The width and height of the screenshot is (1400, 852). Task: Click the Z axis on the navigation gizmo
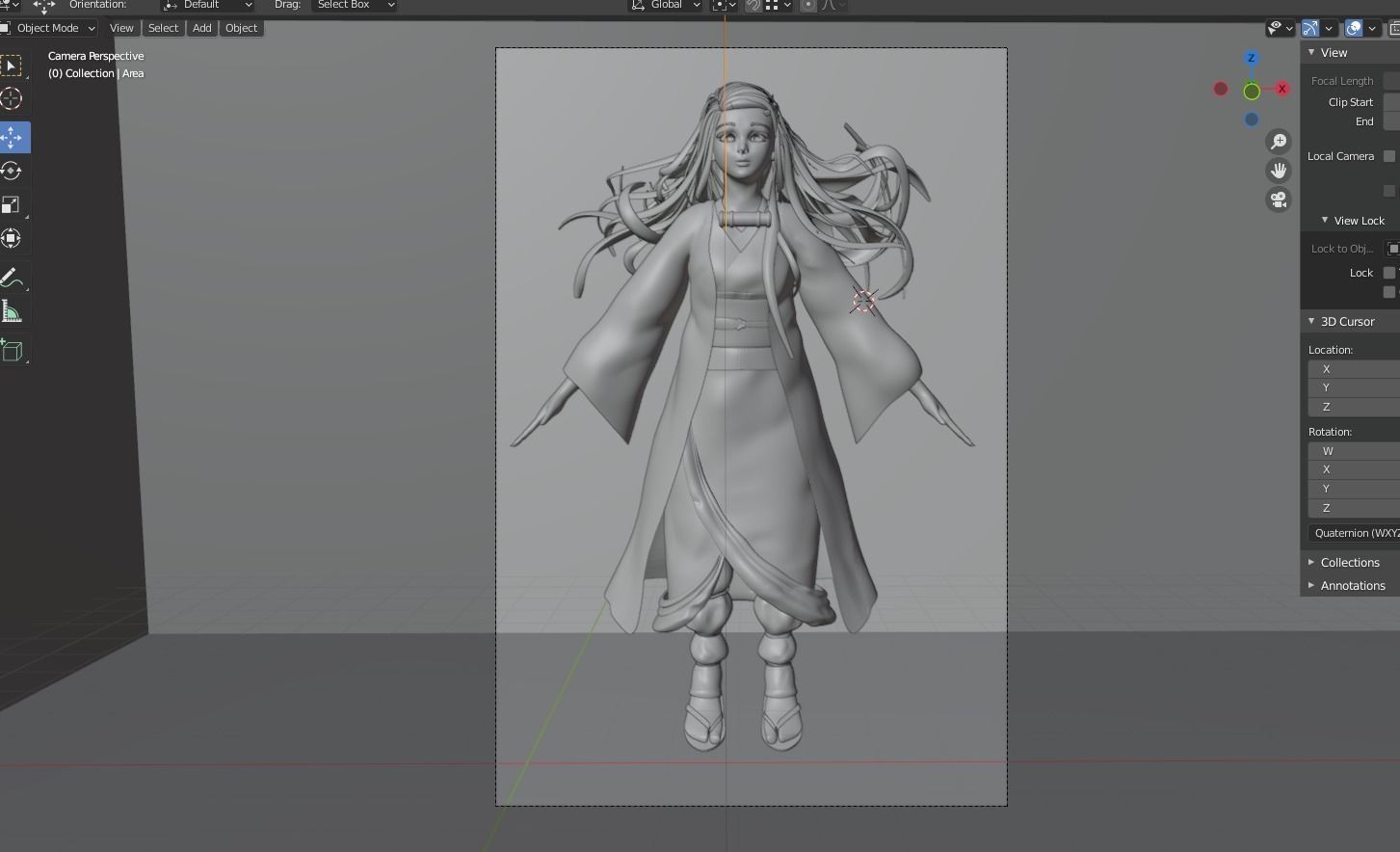(x=1251, y=58)
